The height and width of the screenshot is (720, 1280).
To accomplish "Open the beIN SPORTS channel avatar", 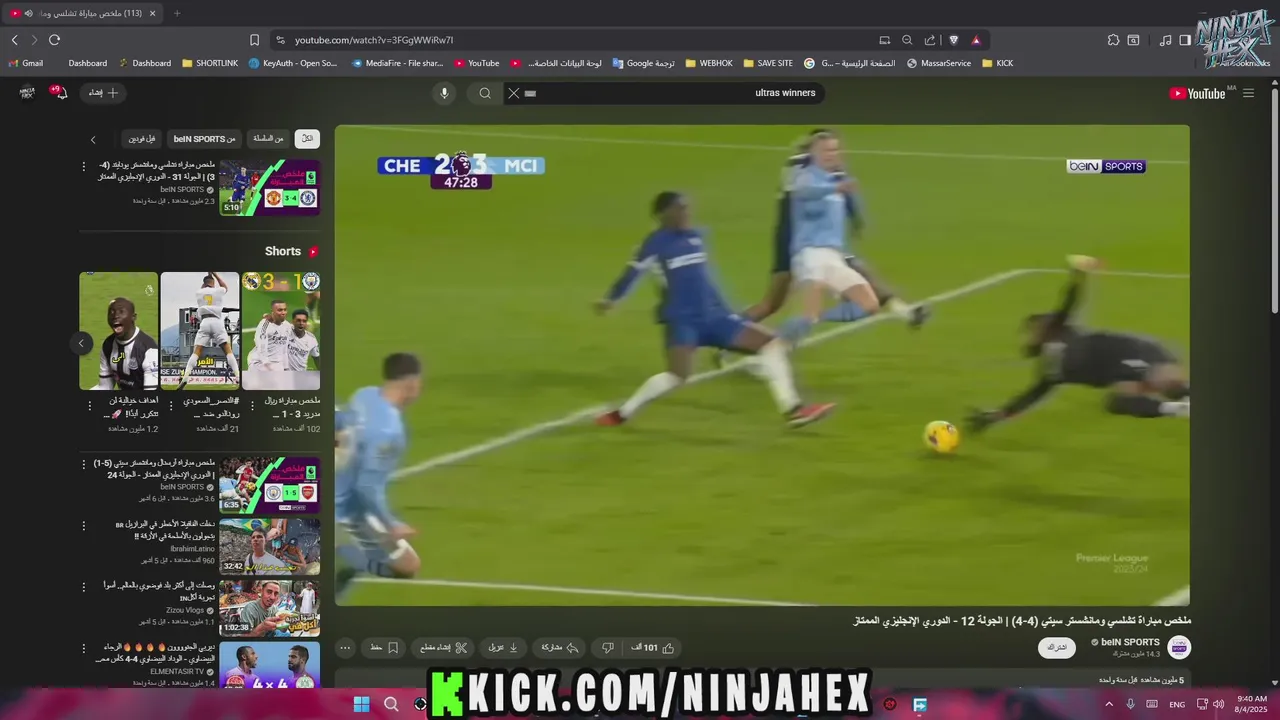I will pyautogui.click(x=1179, y=647).
